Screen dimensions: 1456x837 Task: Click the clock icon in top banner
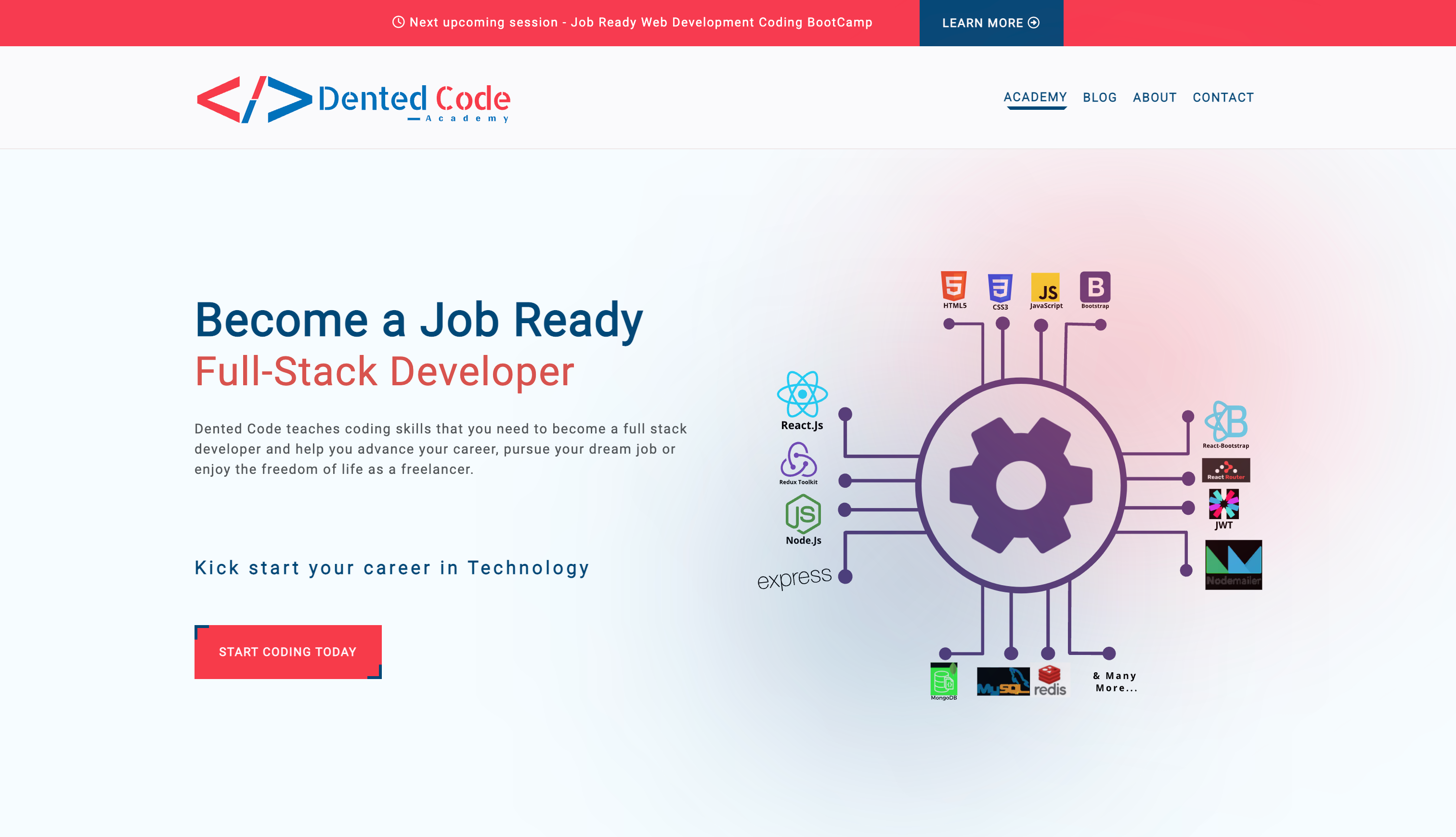click(398, 22)
